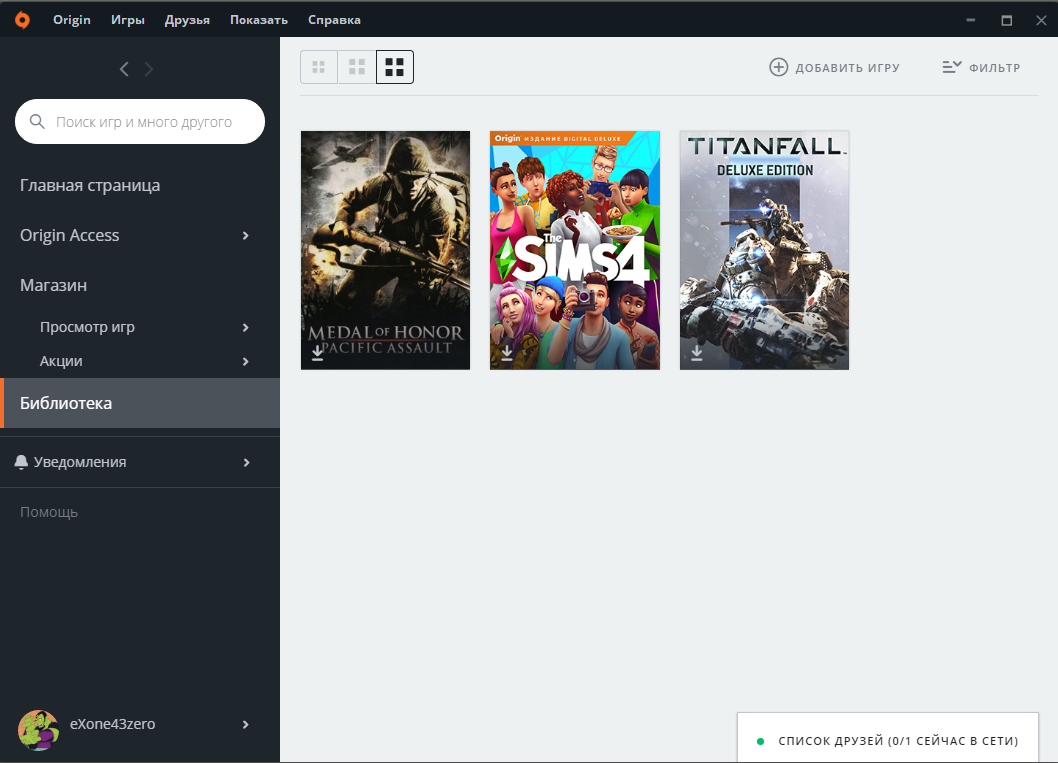The height and width of the screenshot is (763, 1058).
Task: Click the eXone43zero avatar picture
Action: coord(38,730)
